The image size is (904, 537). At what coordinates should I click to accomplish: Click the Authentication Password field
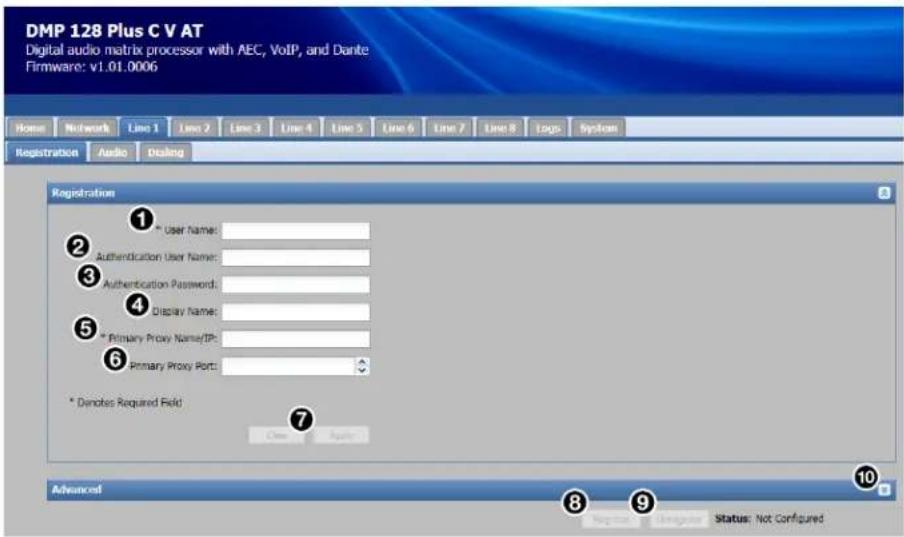pyautogui.click(x=296, y=284)
